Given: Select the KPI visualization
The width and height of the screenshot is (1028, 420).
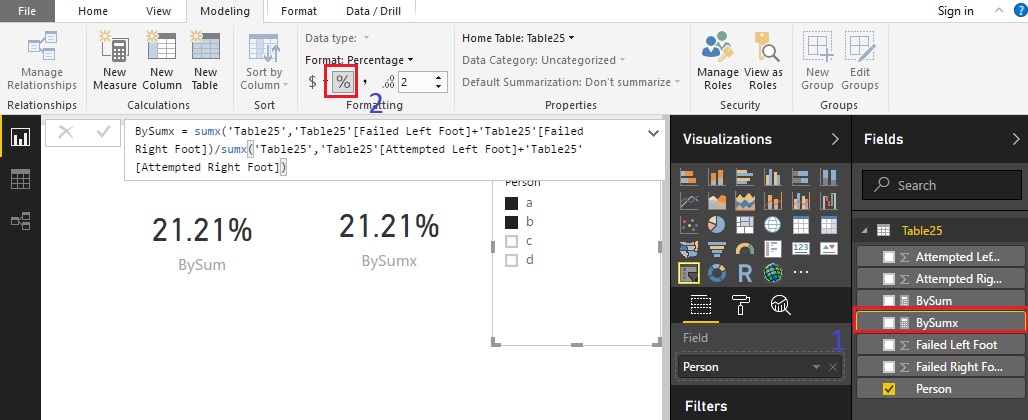Looking at the screenshot, I should (829, 249).
